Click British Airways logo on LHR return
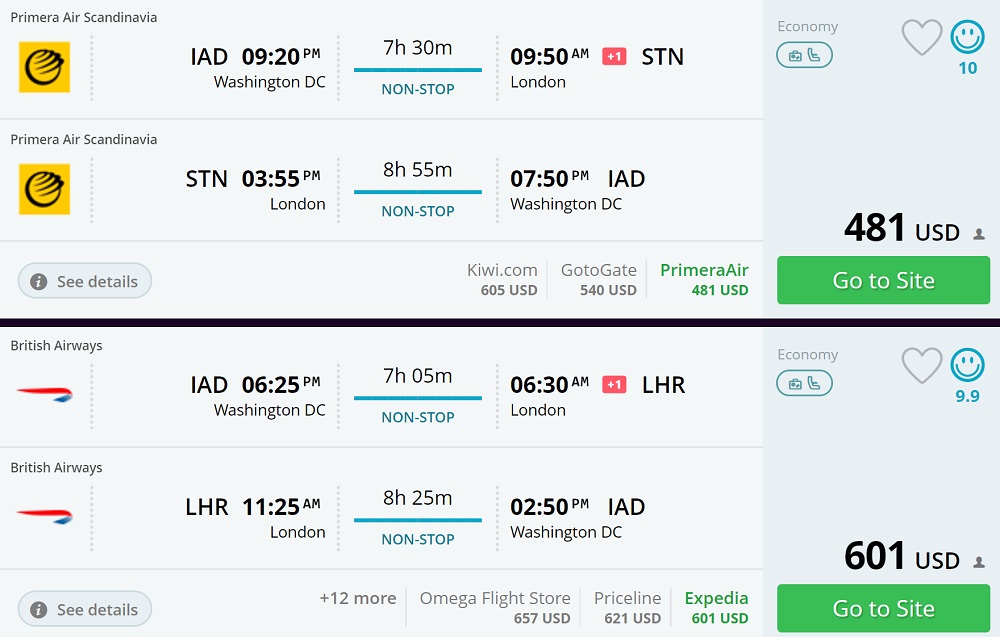 (45, 517)
